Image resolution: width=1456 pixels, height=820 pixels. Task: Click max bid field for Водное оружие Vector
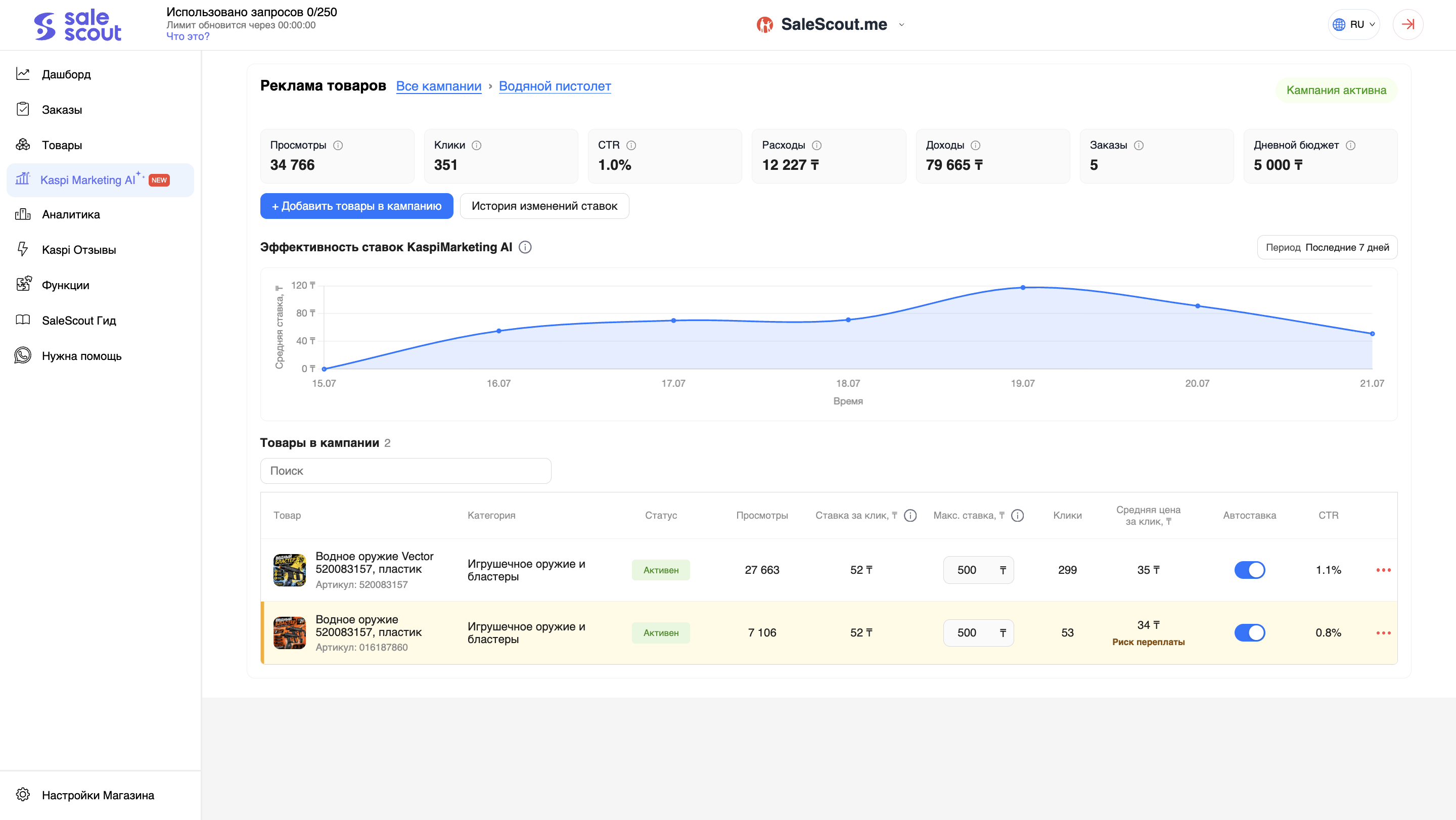tap(978, 570)
